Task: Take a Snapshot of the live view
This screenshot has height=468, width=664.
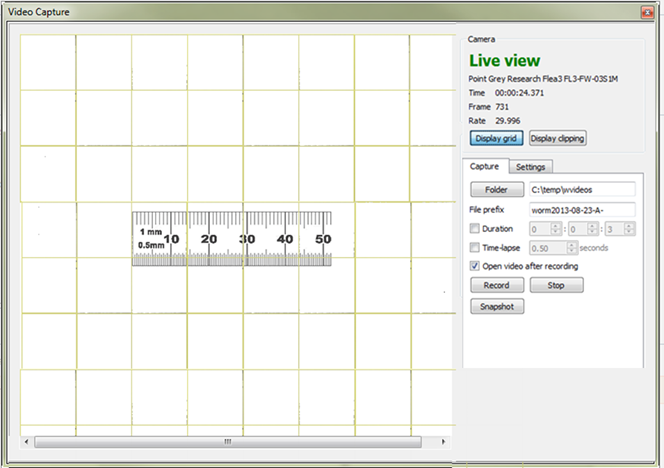Action: 497,306
